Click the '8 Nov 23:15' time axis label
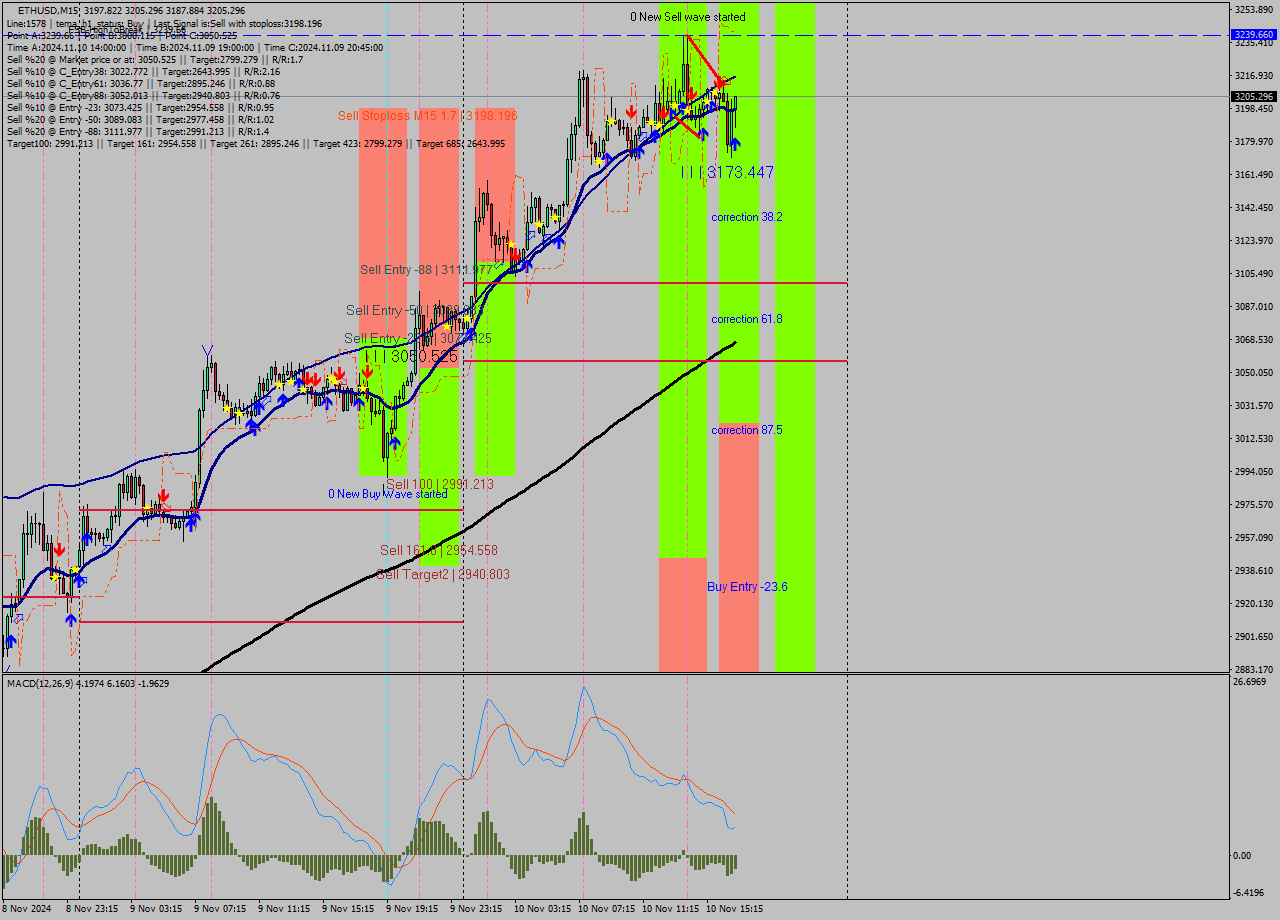Viewport: 1280px width, 920px height. pyautogui.click(x=93, y=909)
